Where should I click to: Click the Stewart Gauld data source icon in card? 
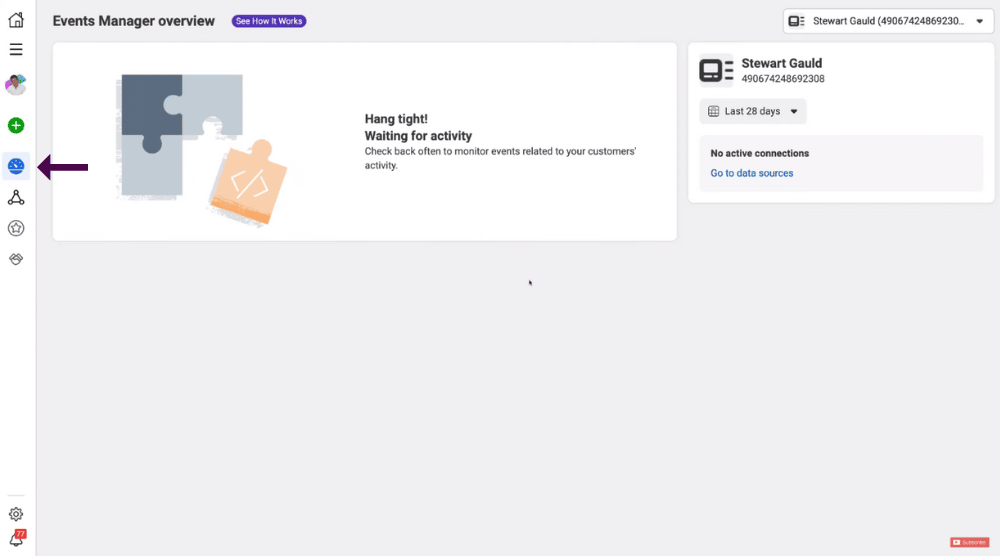tap(716, 70)
